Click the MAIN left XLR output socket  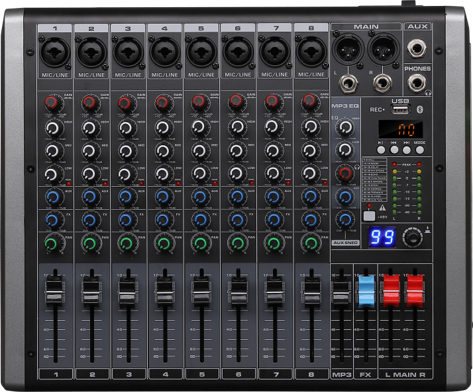coord(348,49)
